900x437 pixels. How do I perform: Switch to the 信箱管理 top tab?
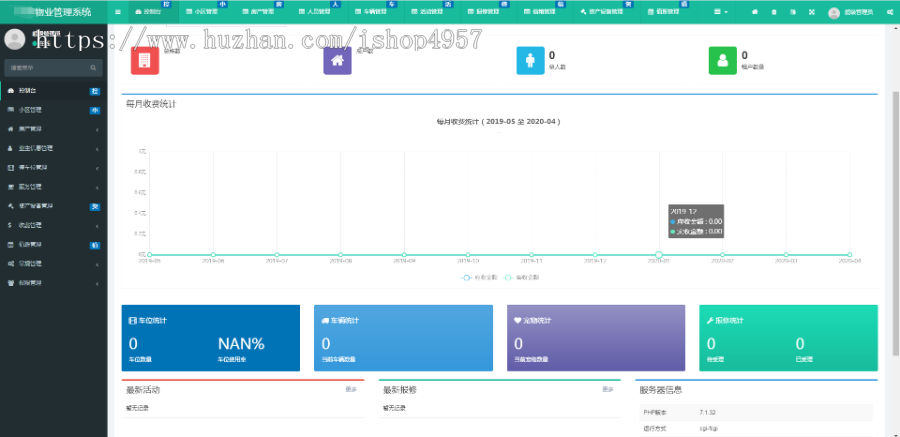click(543, 12)
